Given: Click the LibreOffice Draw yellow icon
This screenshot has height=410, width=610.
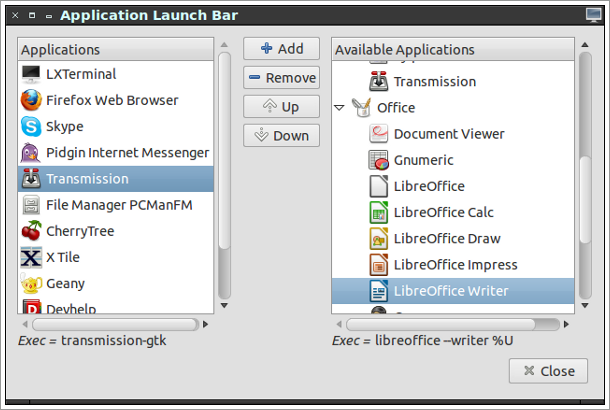Looking at the screenshot, I should 379,238.
